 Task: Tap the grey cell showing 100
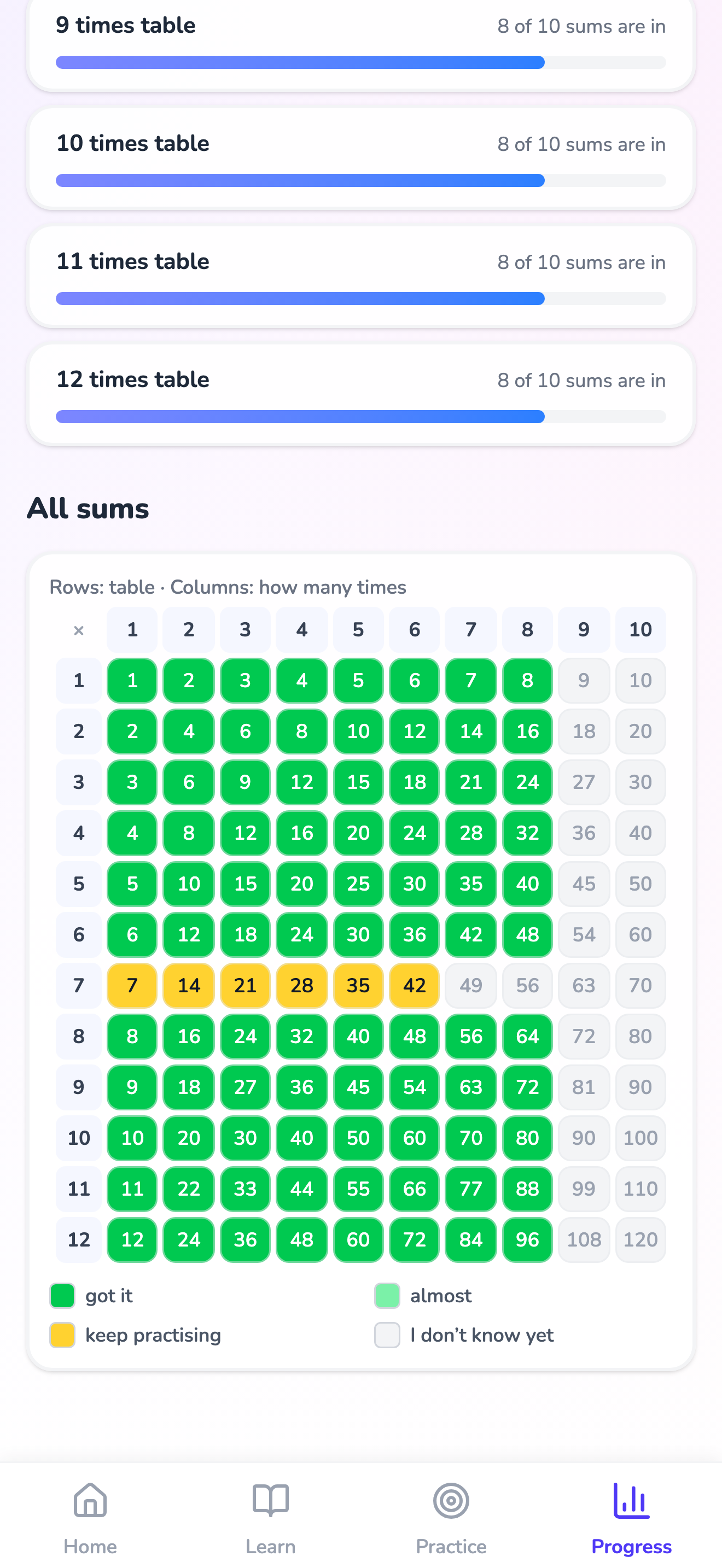tap(641, 1138)
